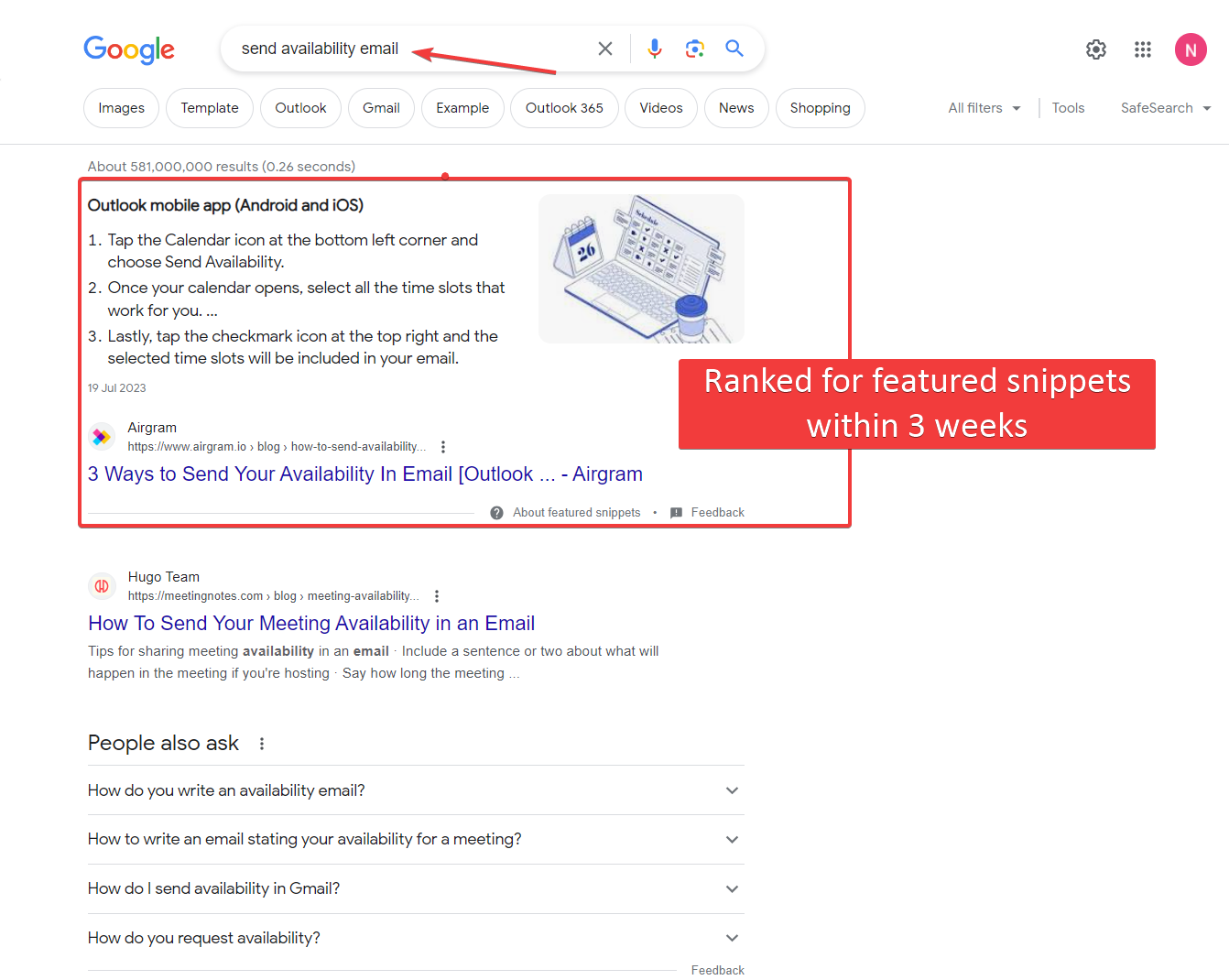Click the 19 Jul 2023 date text
Image resolution: width=1229 pixels, height=980 pixels.
click(117, 388)
